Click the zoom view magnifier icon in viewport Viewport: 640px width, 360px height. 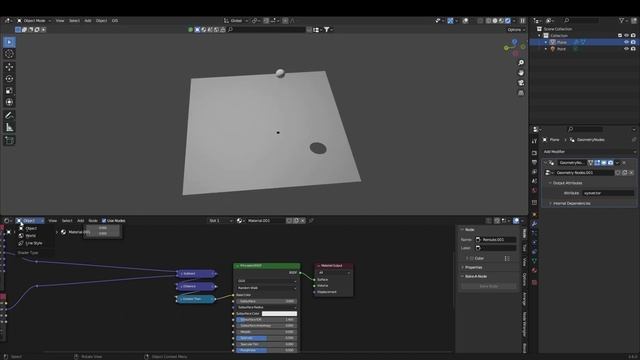point(521,62)
